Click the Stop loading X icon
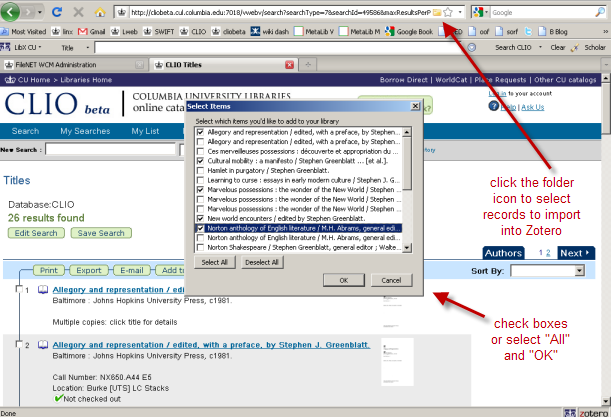611x417 pixels. (78, 12)
